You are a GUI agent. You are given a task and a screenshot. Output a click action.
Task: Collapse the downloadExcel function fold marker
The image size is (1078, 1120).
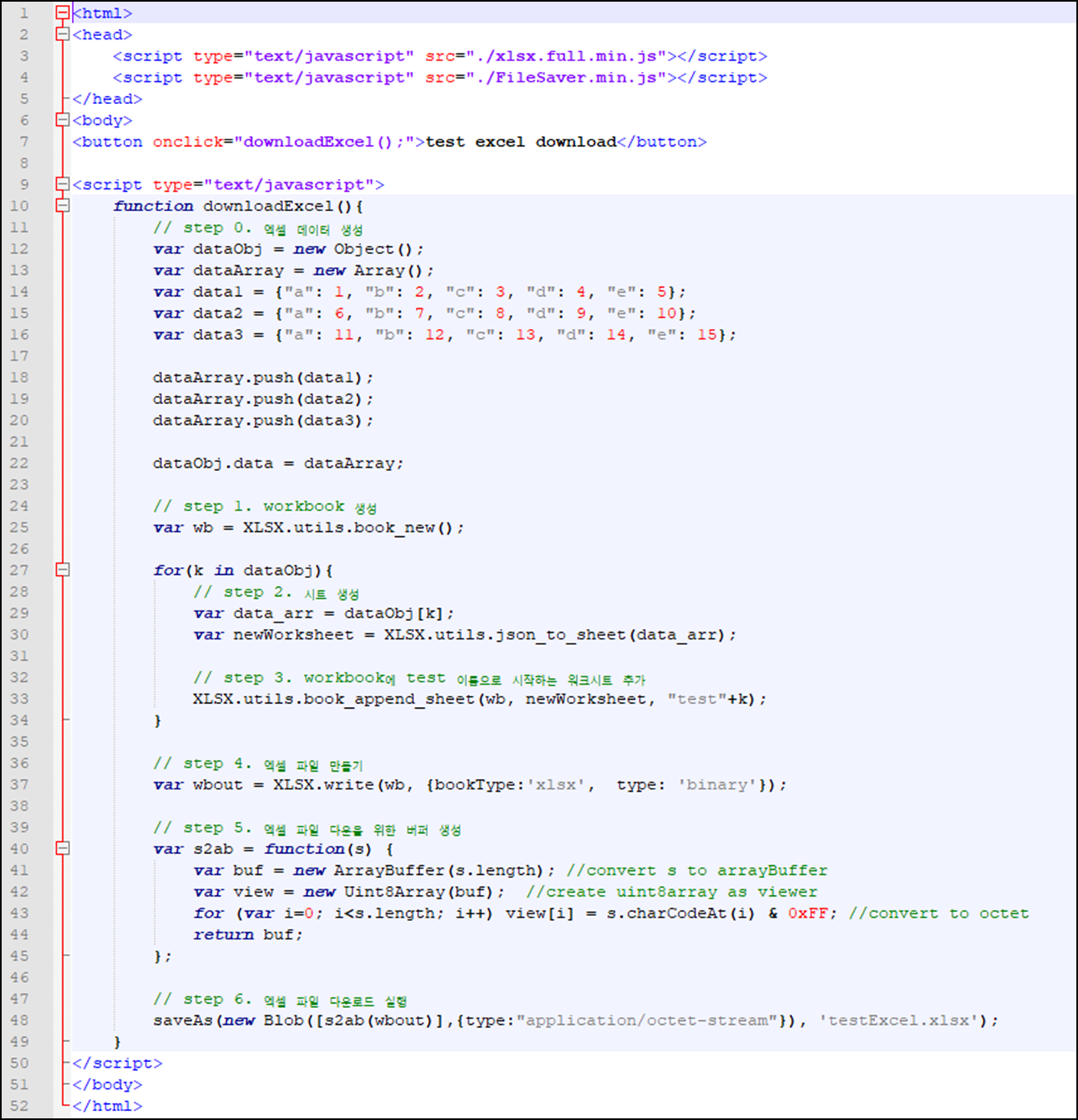pyautogui.click(x=63, y=206)
